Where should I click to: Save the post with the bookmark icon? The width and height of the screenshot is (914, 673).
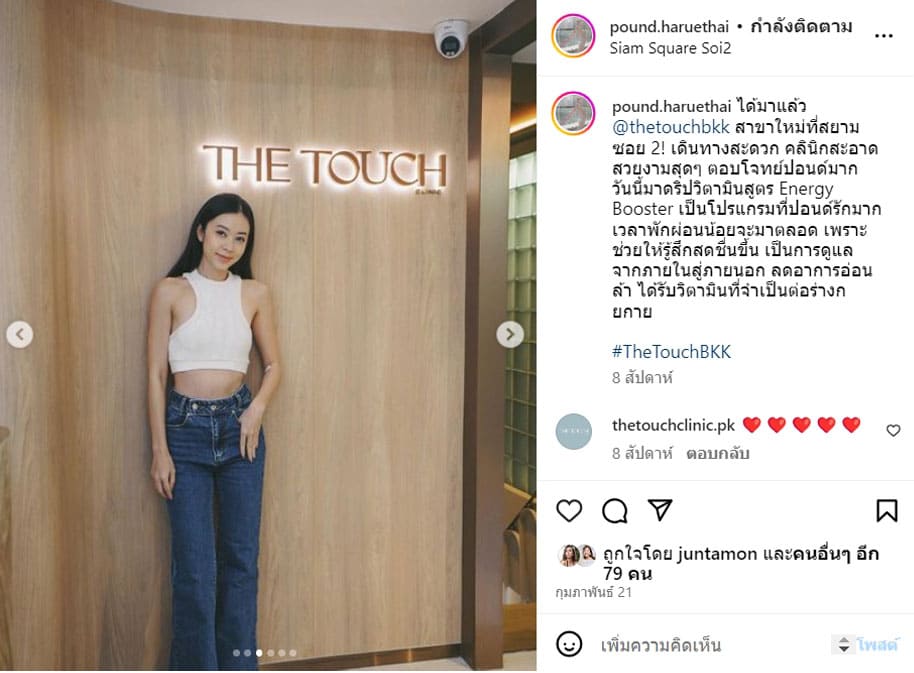[x=887, y=511]
